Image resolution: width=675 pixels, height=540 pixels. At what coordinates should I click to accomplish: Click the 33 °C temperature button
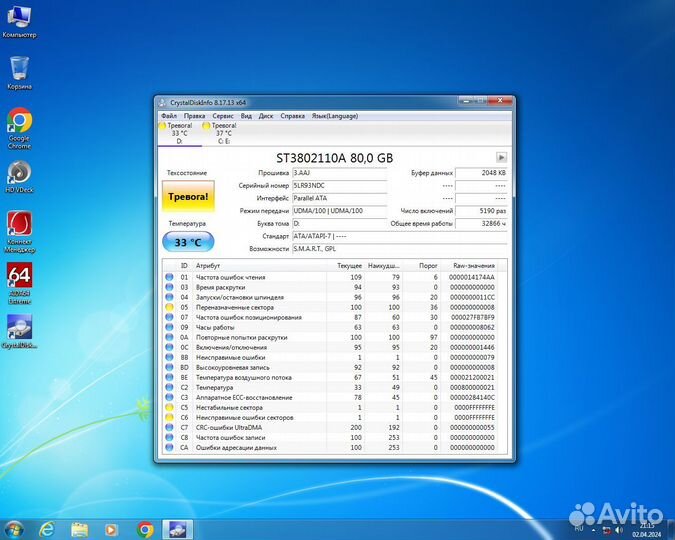pos(187,242)
